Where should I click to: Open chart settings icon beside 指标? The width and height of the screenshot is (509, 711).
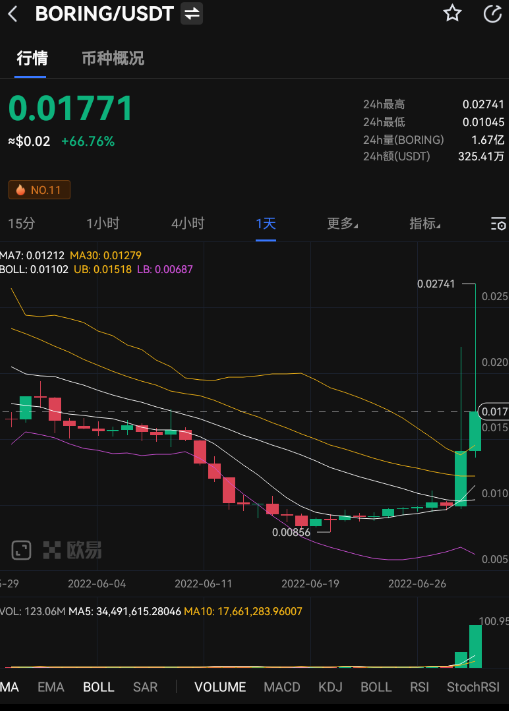point(498,224)
